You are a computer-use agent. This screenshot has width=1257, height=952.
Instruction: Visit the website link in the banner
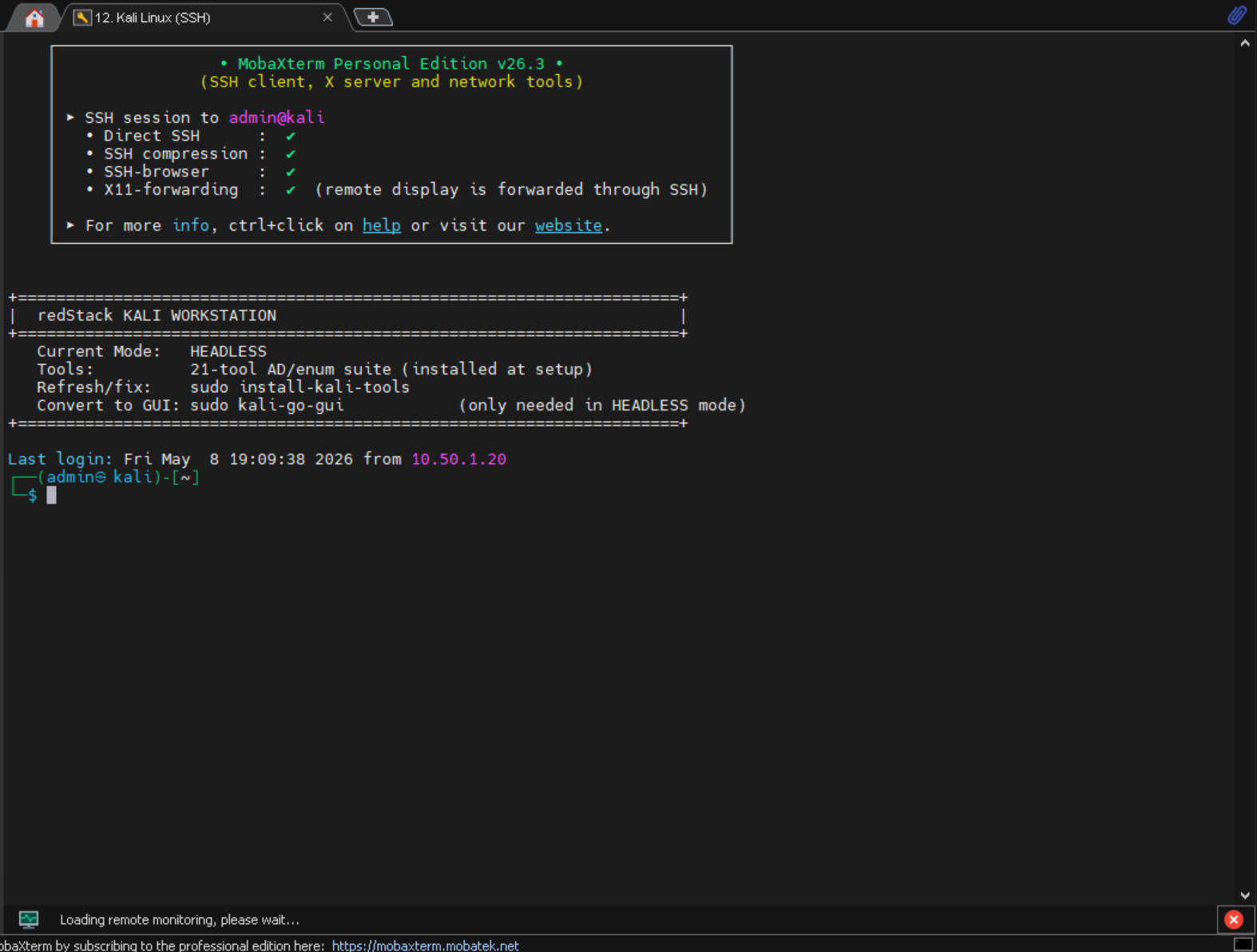[x=569, y=225]
